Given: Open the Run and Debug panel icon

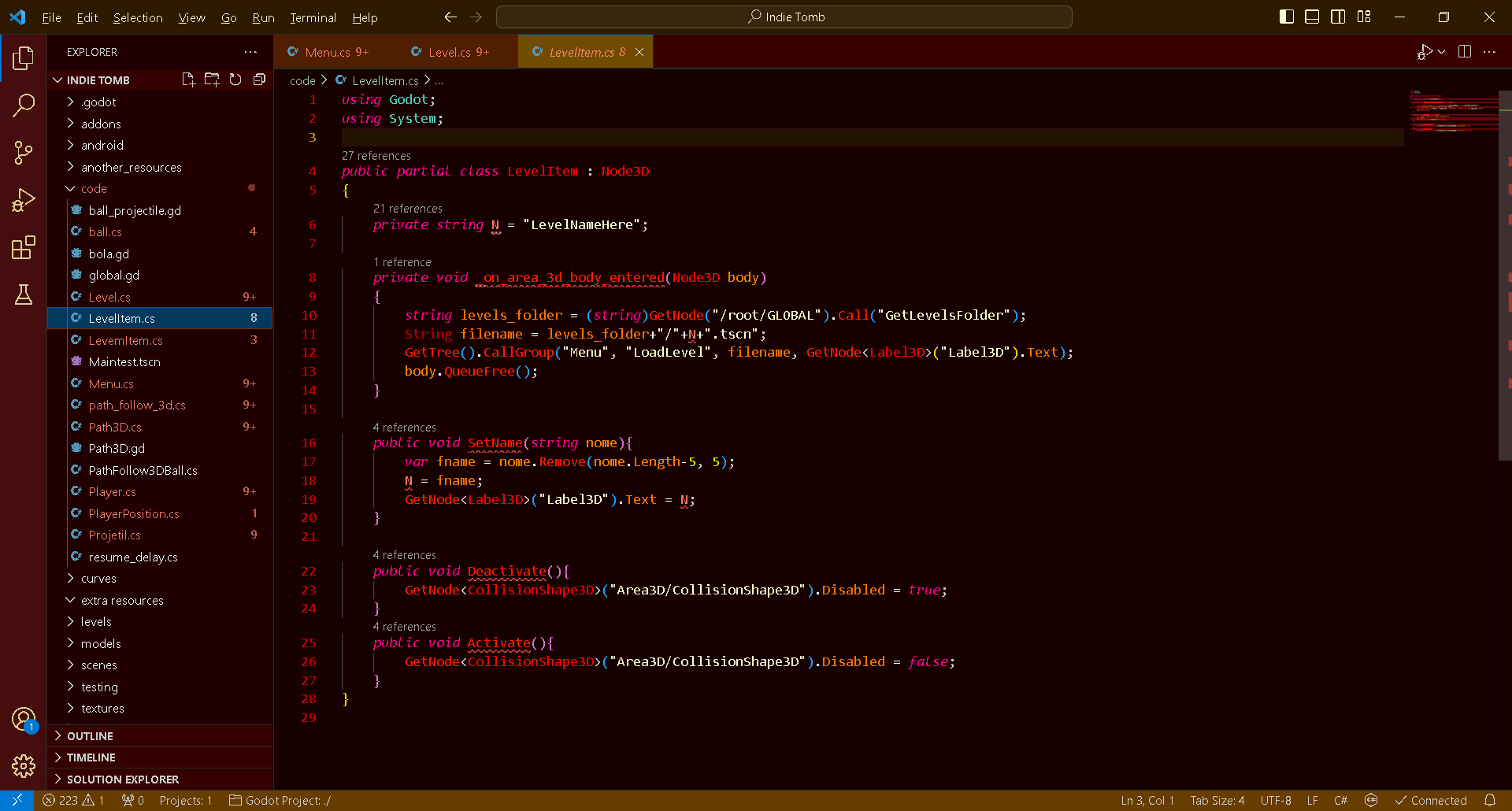Looking at the screenshot, I should [x=24, y=200].
